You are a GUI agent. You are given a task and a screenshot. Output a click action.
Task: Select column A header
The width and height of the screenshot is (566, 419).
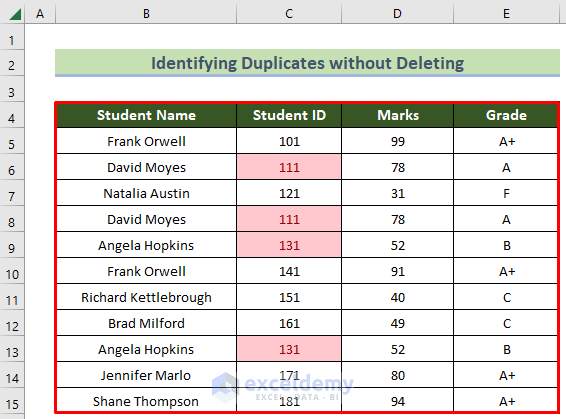[x=40, y=14]
